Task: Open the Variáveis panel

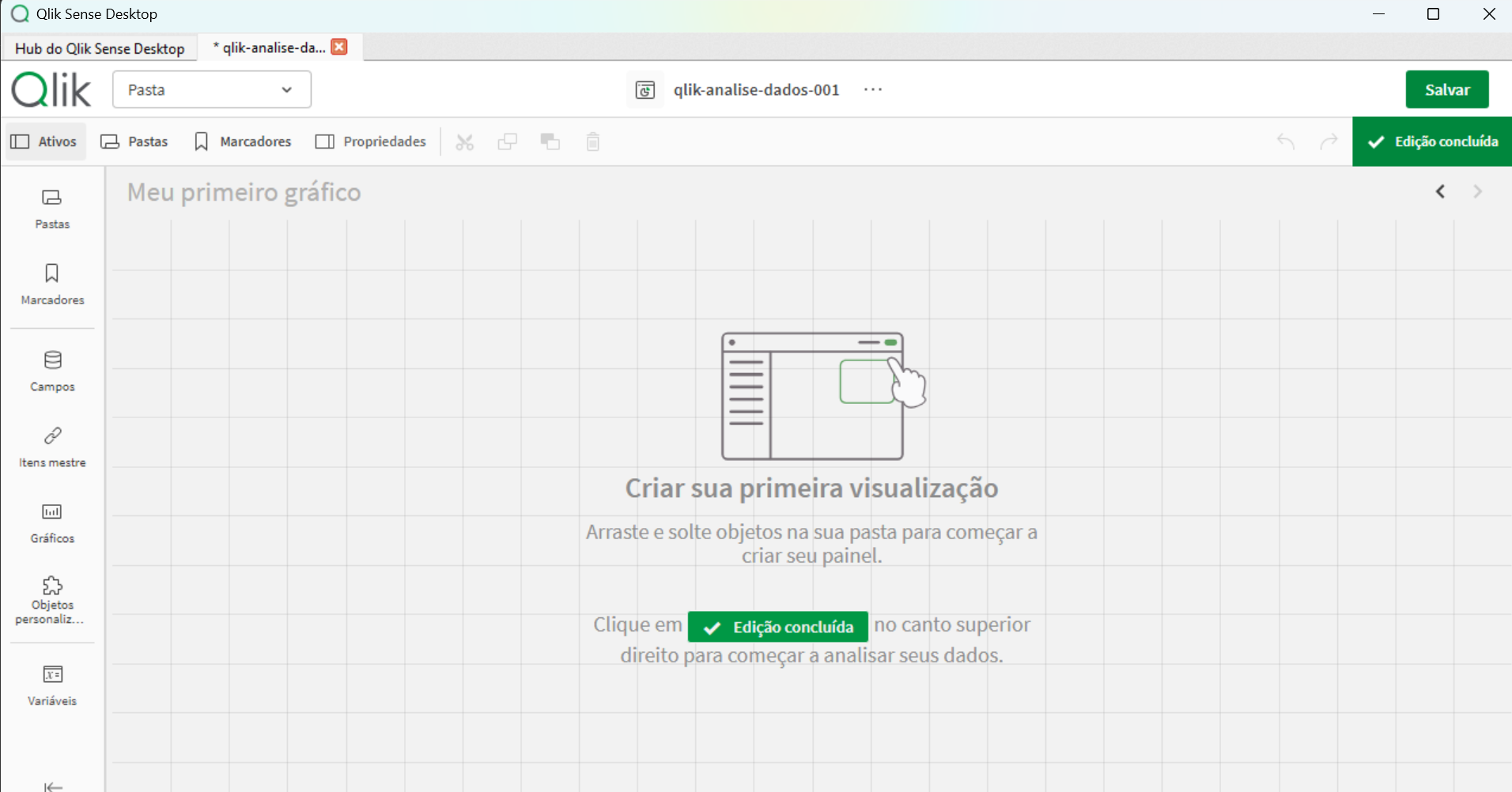Action: point(52,686)
